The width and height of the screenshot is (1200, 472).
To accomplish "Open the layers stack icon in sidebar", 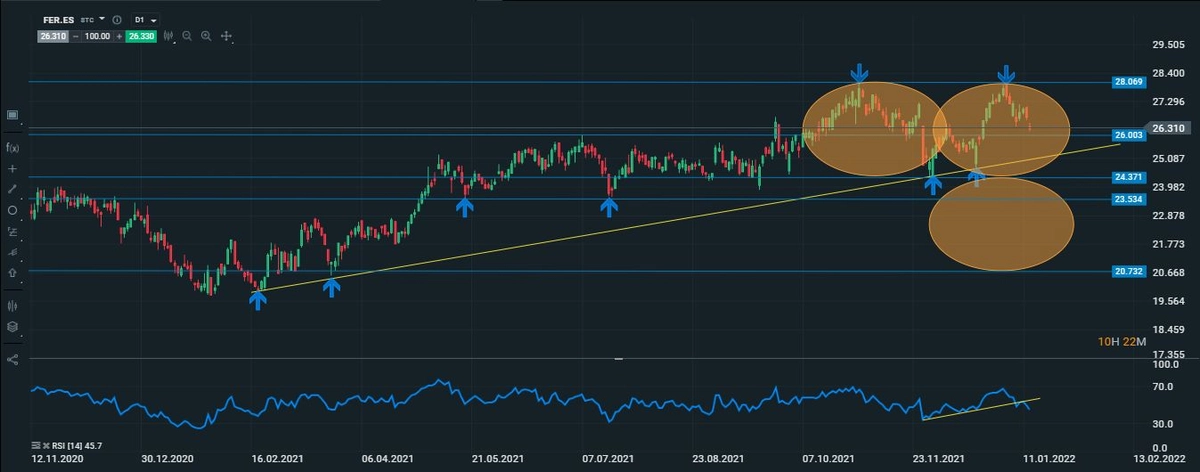I will click(13, 326).
